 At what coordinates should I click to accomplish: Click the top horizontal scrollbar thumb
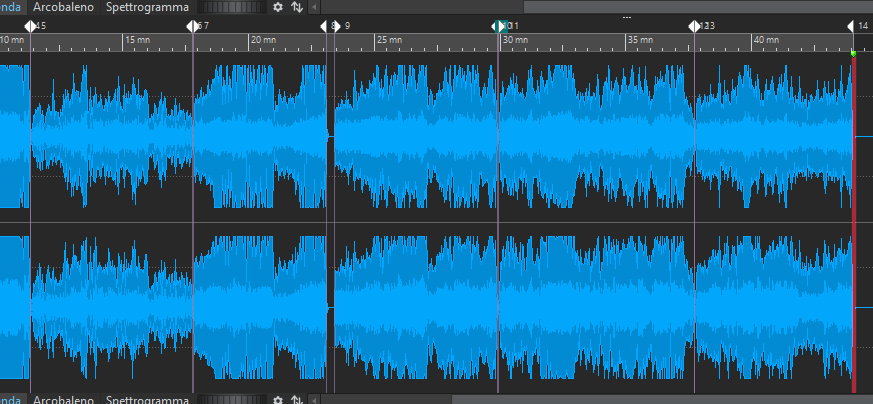(x=698, y=7)
